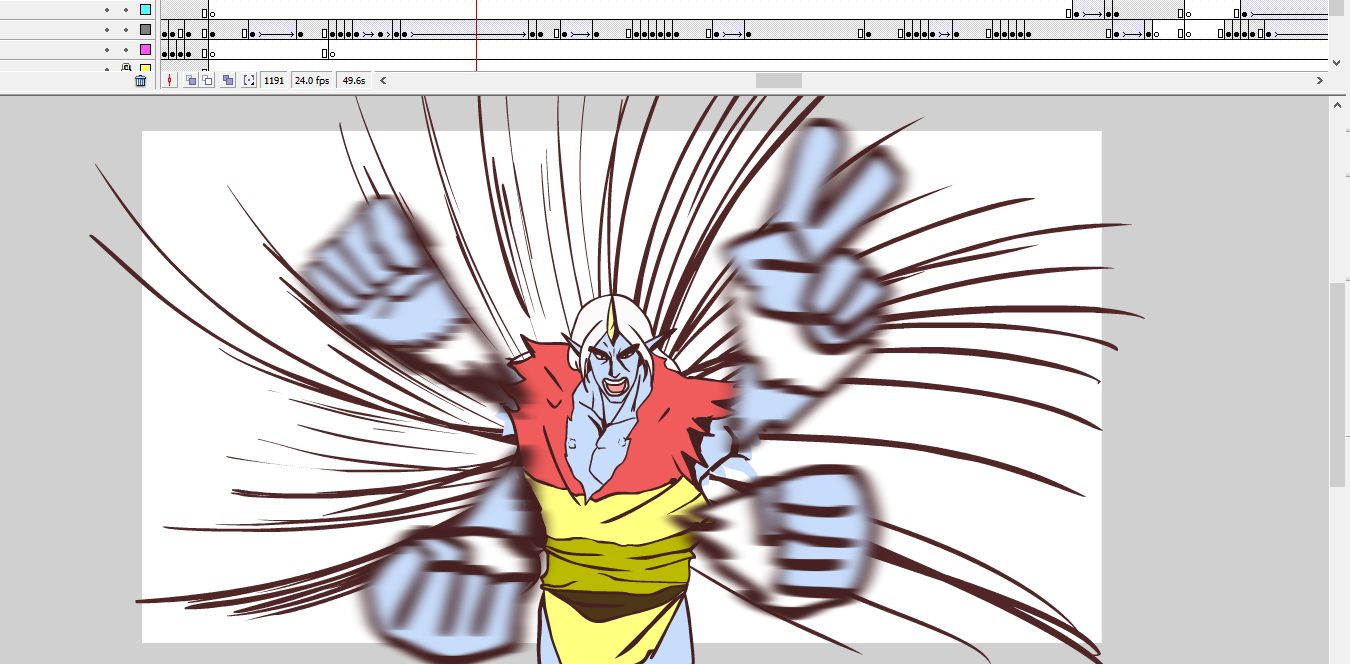Click the magenta layer outline color swatch
This screenshot has width=1350, height=664.
point(146,49)
